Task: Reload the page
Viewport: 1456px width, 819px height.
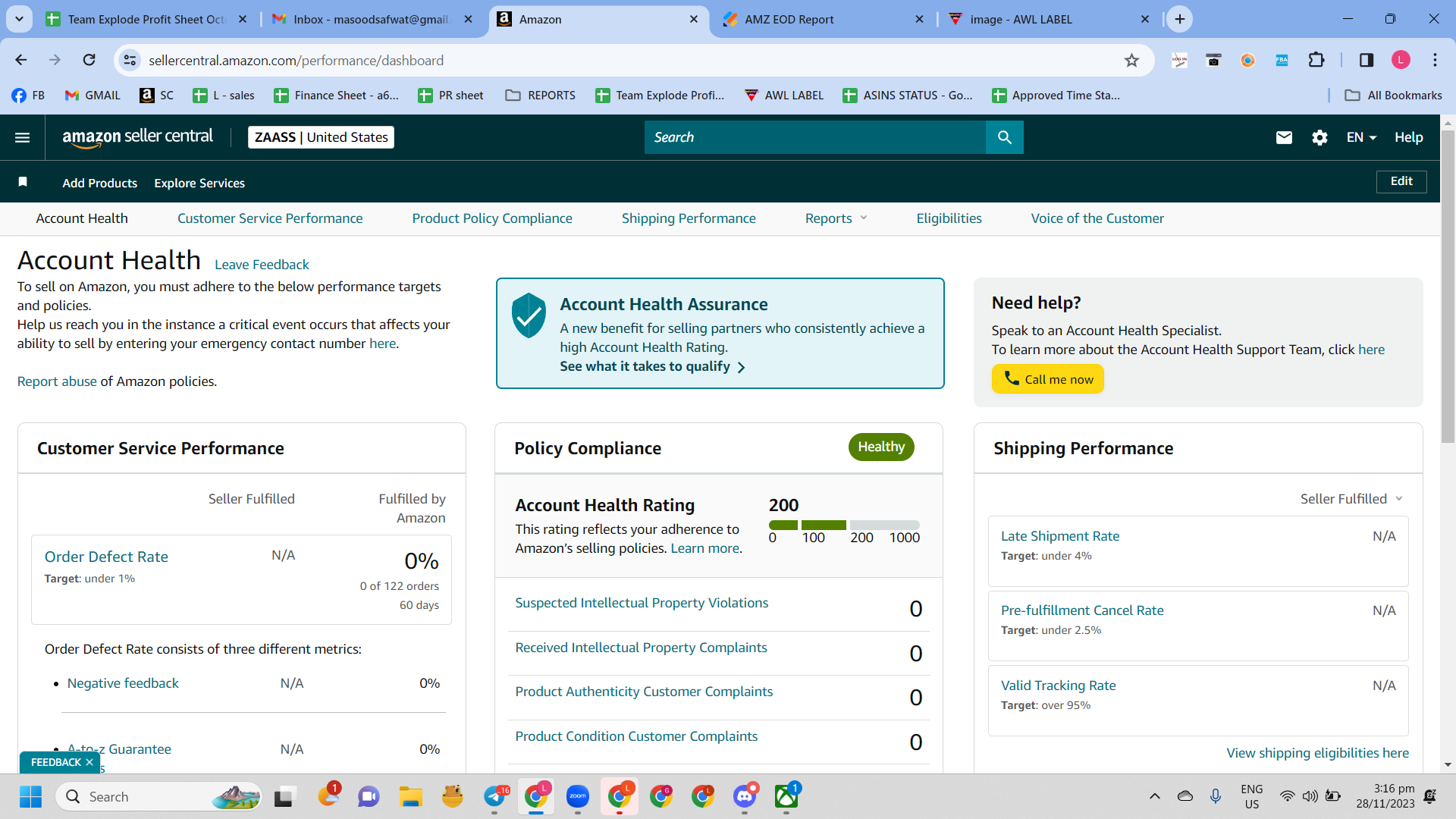Action: point(89,60)
